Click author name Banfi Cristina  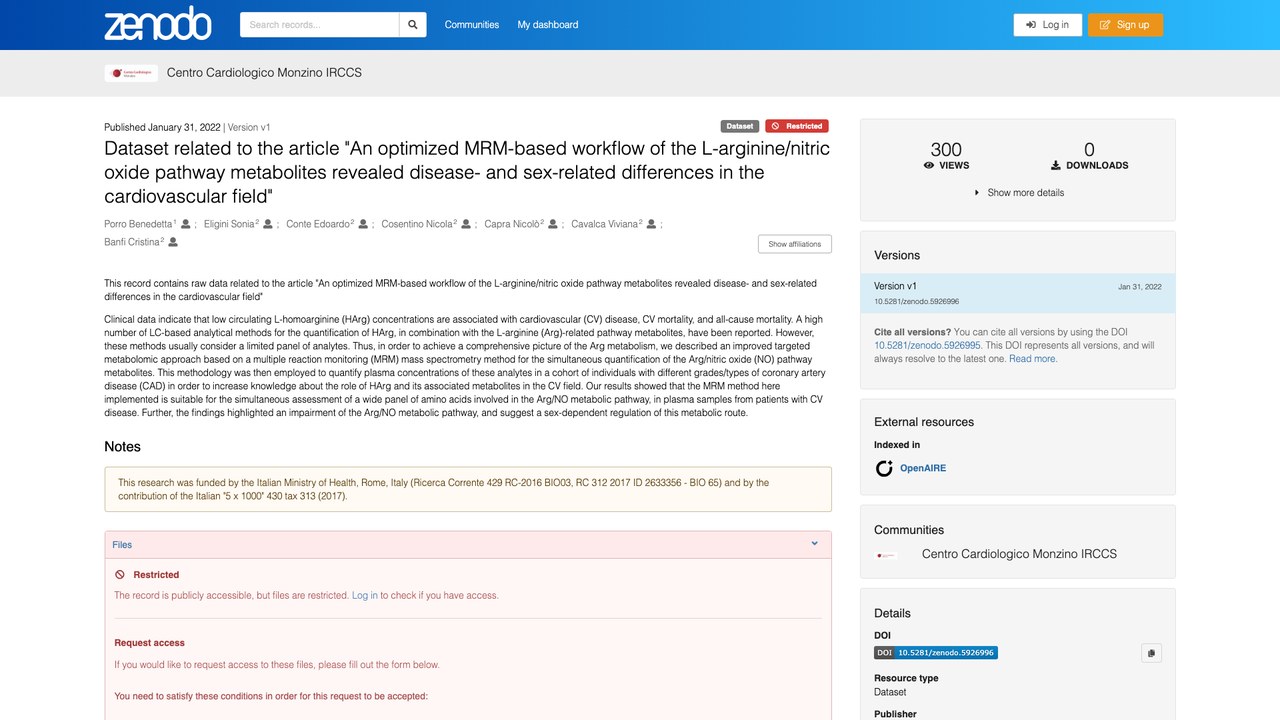[x=132, y=242]
